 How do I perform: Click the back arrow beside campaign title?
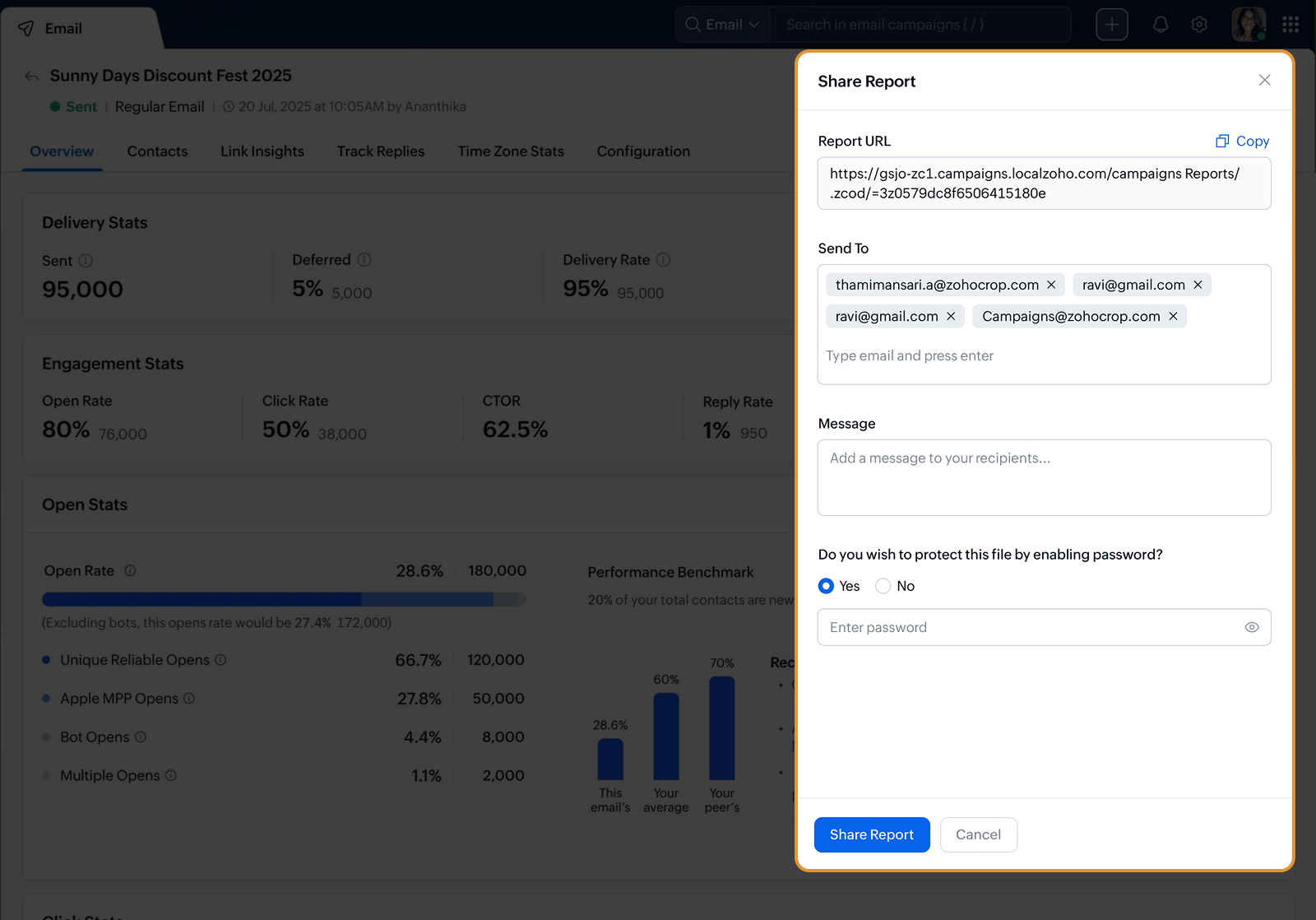point(32,77)
